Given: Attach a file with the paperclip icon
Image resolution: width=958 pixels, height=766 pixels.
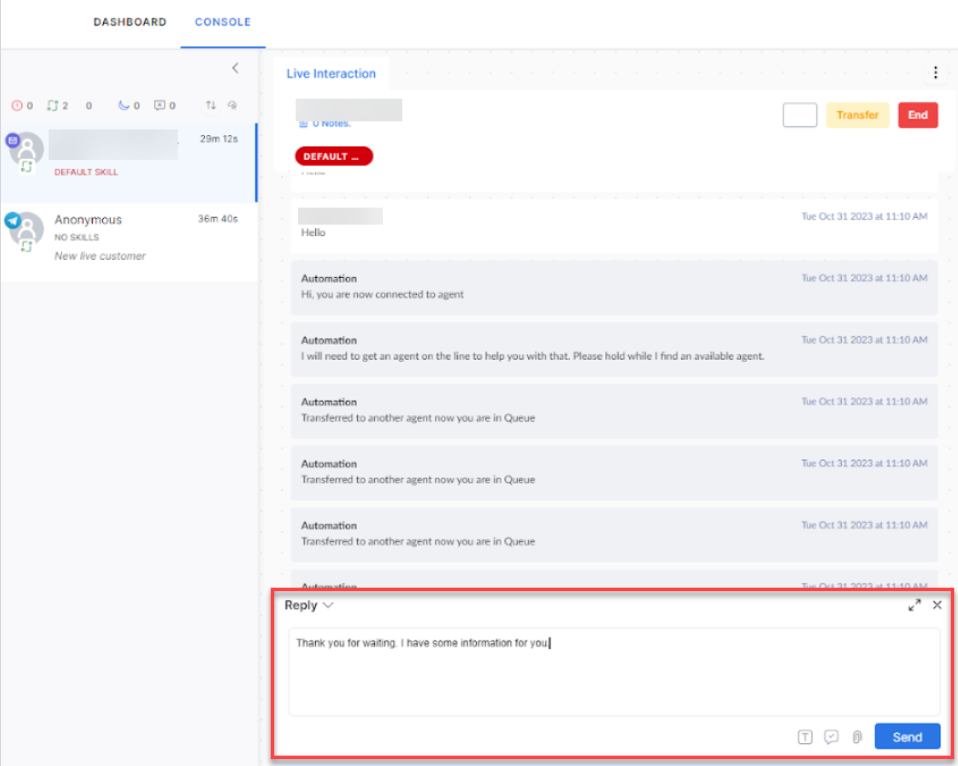Looking at the screenshot, I should [x=857, y=737].
